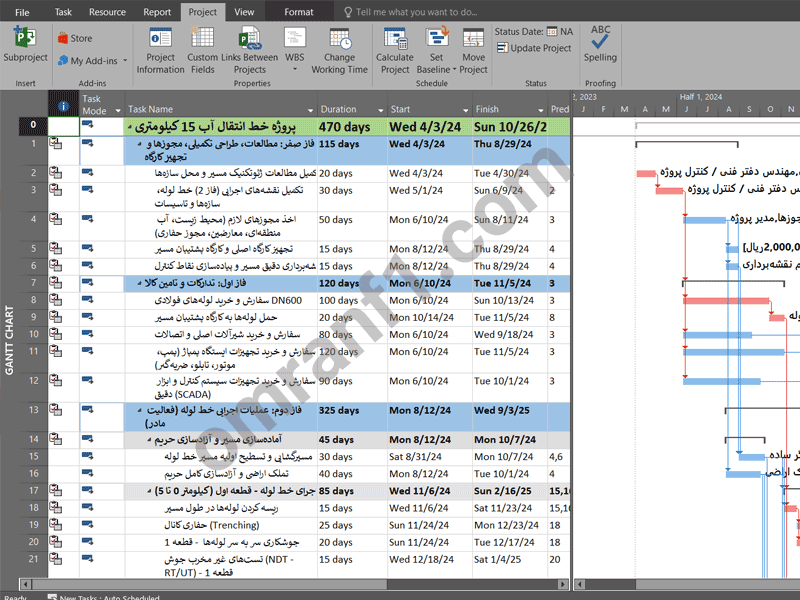Switch to the Report ribbon tab
800x600 pixels.
[157, 12]
